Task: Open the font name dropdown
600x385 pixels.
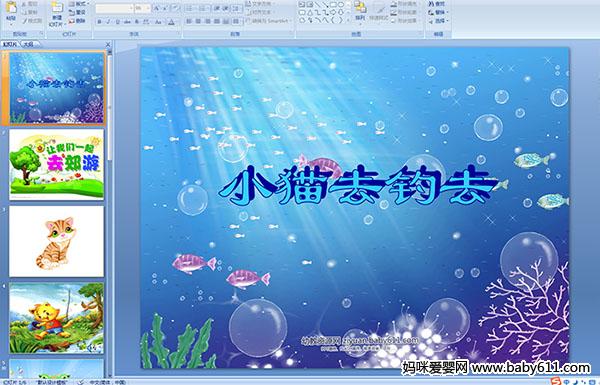Action: point(114,8)
